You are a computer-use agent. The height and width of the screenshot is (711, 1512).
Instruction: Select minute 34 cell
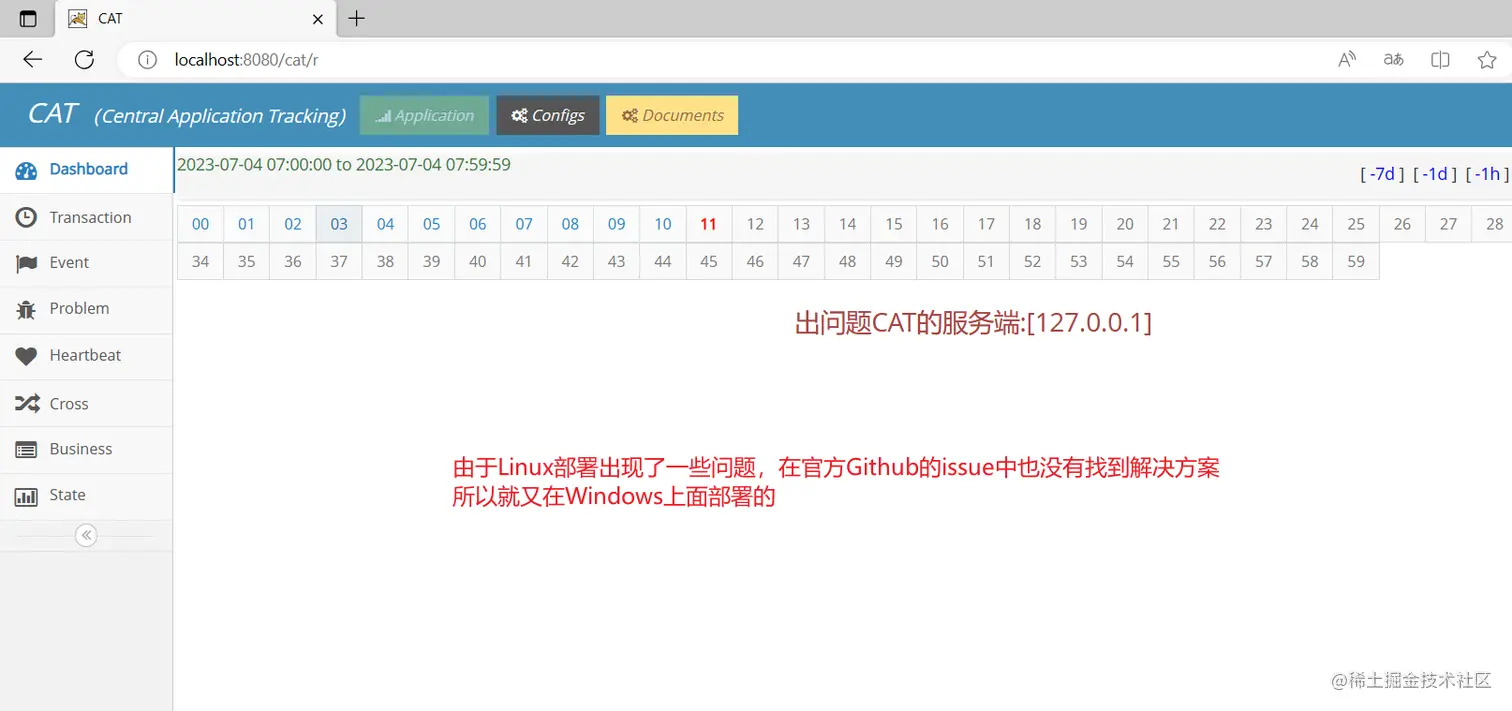tap(200, 262)
